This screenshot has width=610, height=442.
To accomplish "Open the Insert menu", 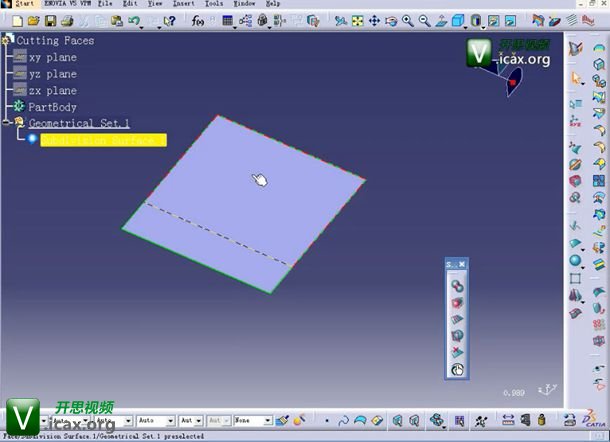I will click(183, 4).
